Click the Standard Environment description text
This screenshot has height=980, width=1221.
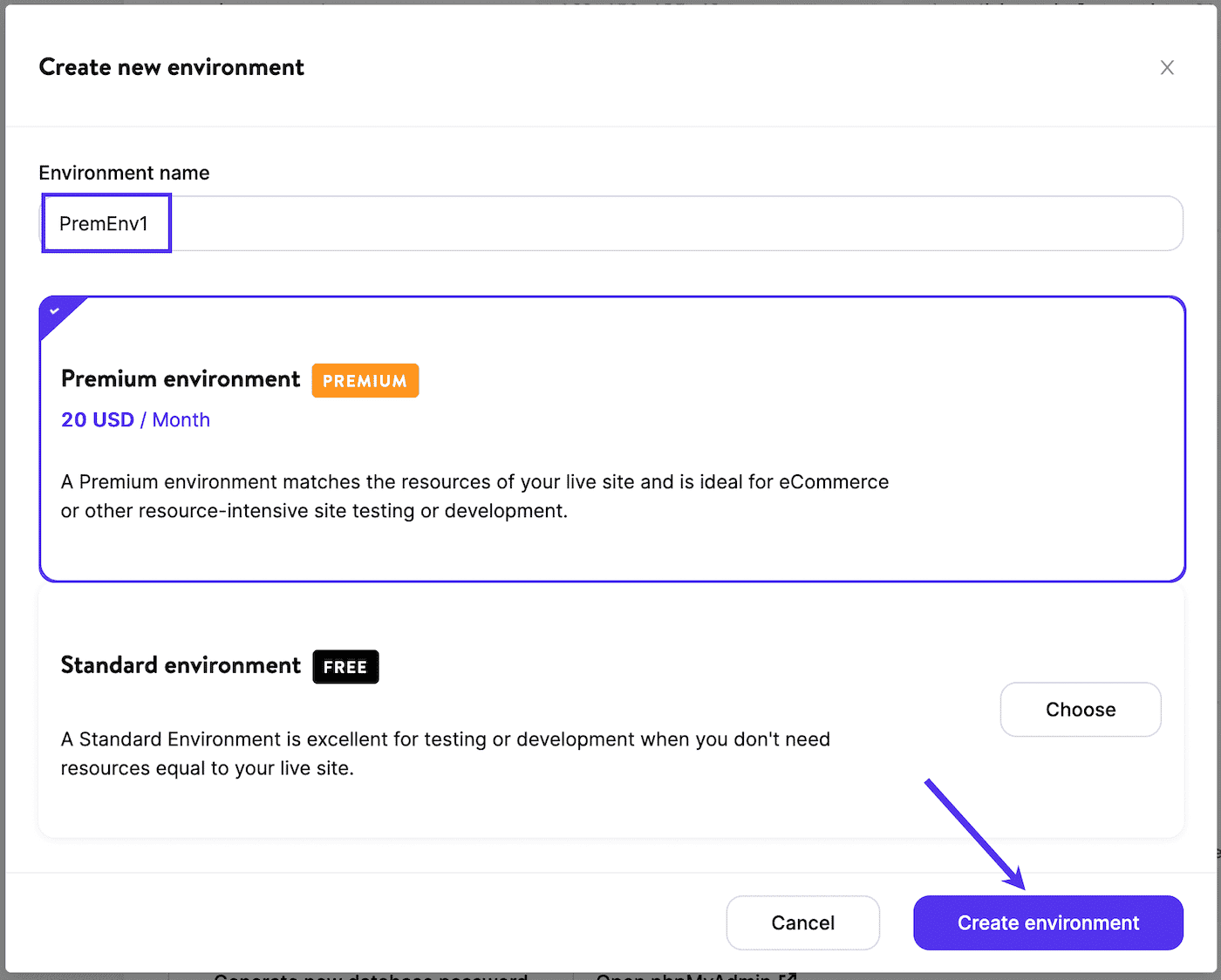click(445, 753)
